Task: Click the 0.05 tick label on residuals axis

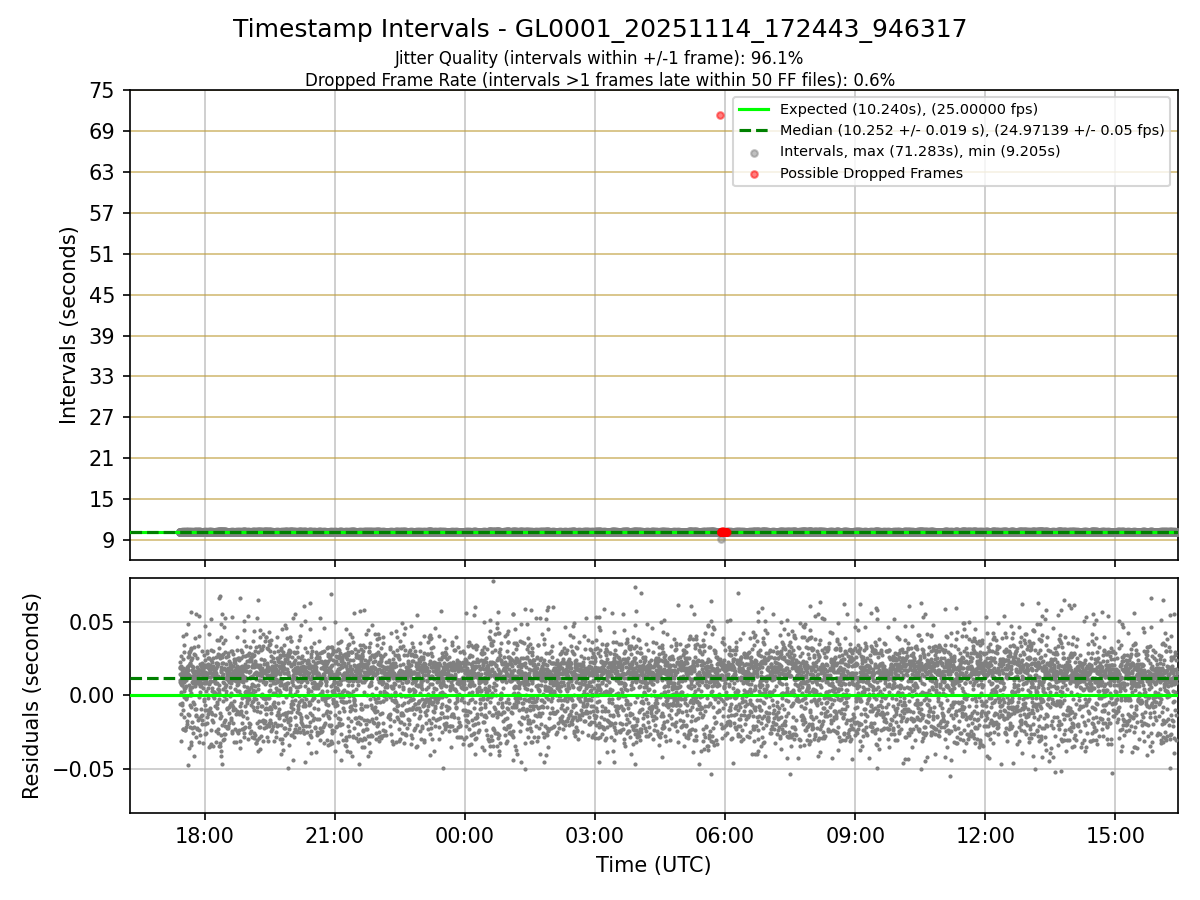Action: (98, 622)
